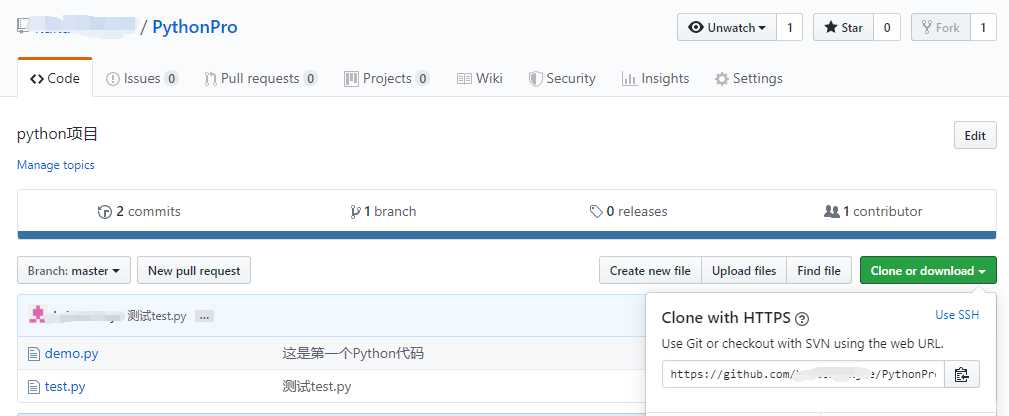The height and width of the screenshot is (416, 1009).
Task: Click Upload files button
Action: pyautogui.click(x=744, y=270)
